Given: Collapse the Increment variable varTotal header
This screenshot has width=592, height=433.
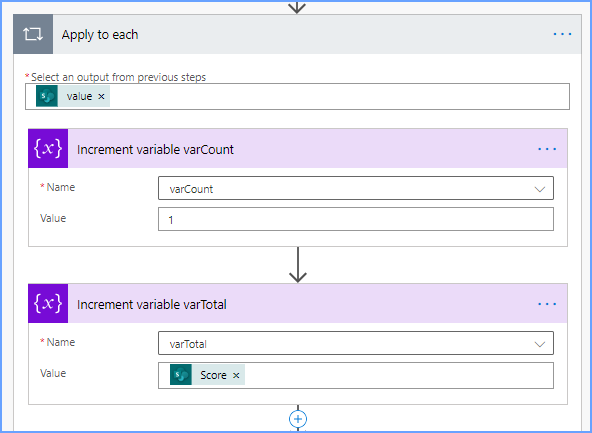Looking at the screenshot, I should pyautogui.click(x=298, y=304).
